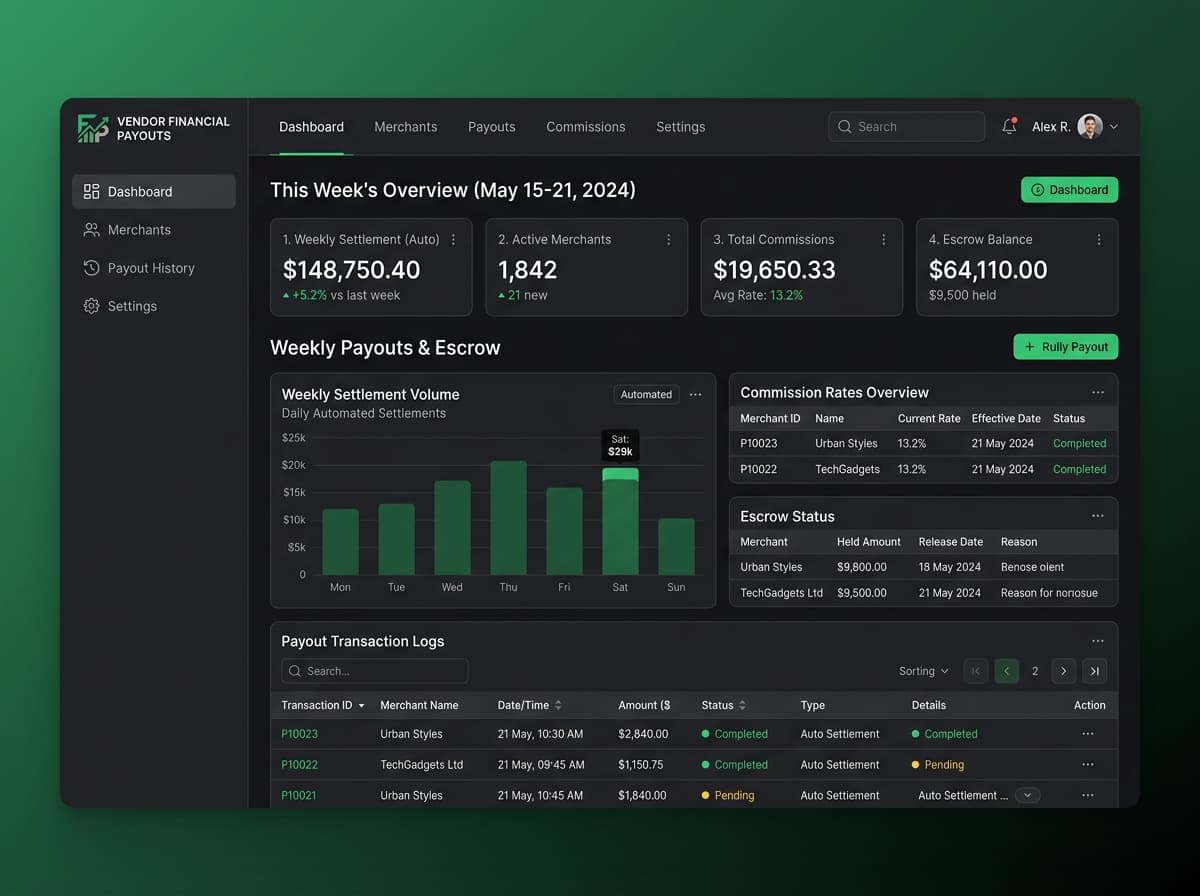The height and width of the screenshot is (896, 1200).
Task: Sort by Transaction ID column arrow
Action: coord(361,706)
